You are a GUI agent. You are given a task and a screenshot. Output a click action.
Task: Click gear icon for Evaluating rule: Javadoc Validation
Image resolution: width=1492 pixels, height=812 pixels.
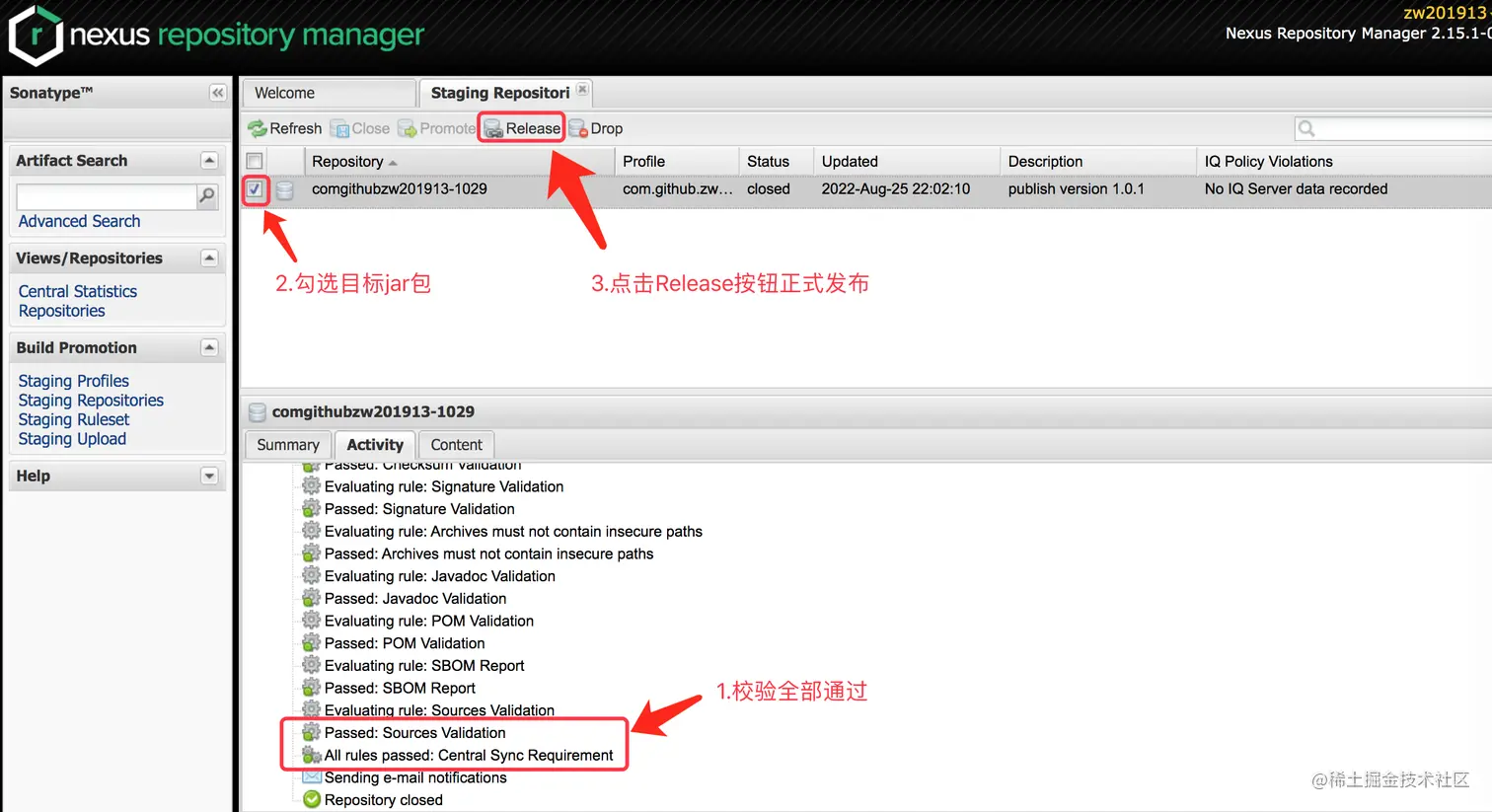[x=311, y=576]
